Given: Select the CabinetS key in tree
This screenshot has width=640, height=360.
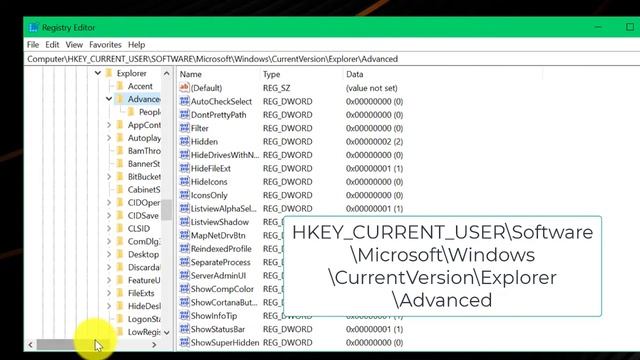Looking at the screenshot, I should pos(144,189).
